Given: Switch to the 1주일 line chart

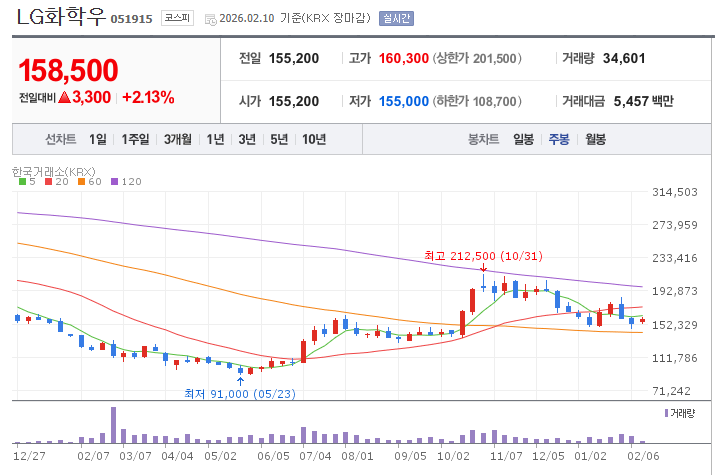Looking at the screenshot, I should (x=135, y=139).
